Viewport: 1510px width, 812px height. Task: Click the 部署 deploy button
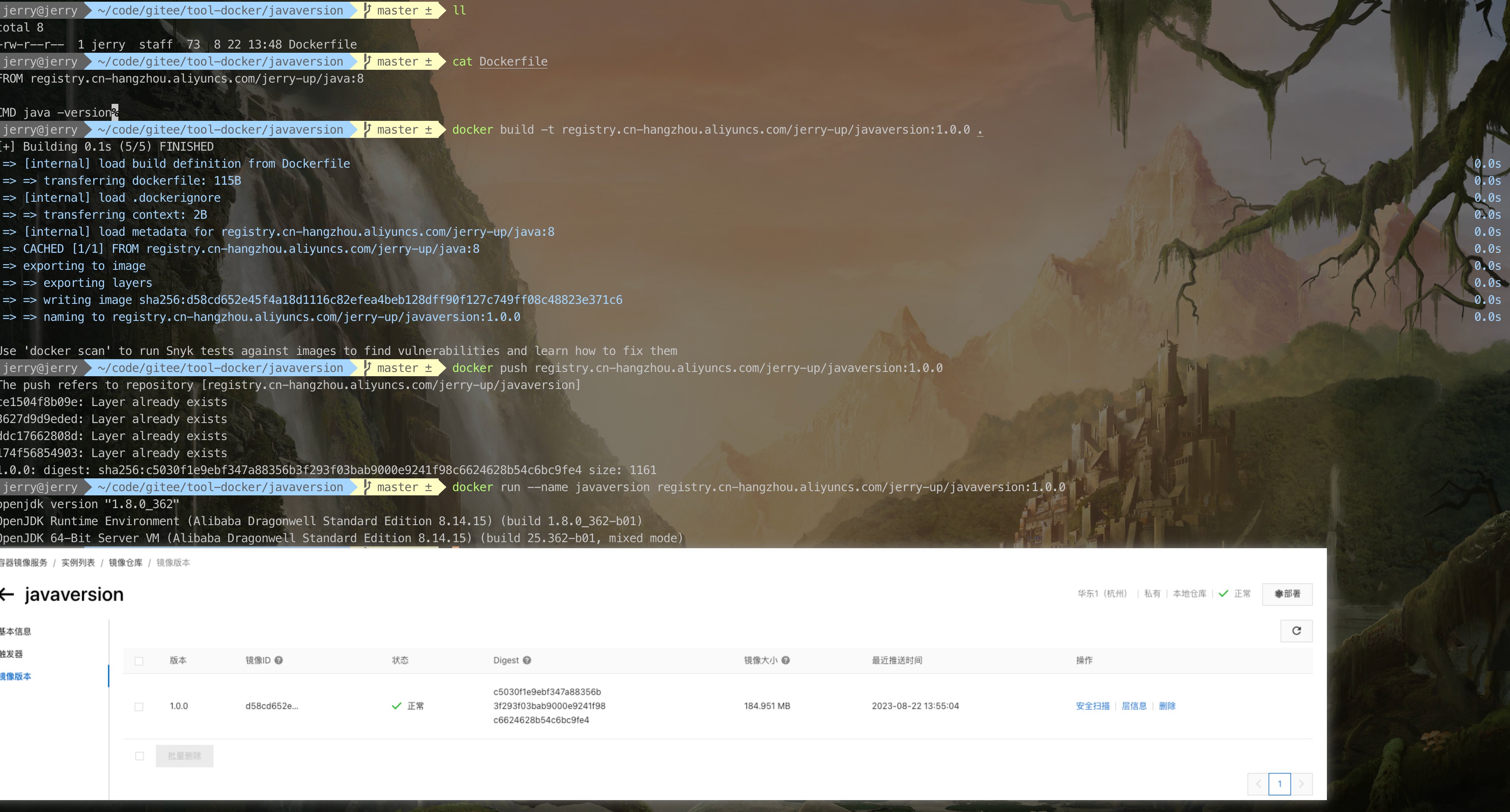(1287, 594)
